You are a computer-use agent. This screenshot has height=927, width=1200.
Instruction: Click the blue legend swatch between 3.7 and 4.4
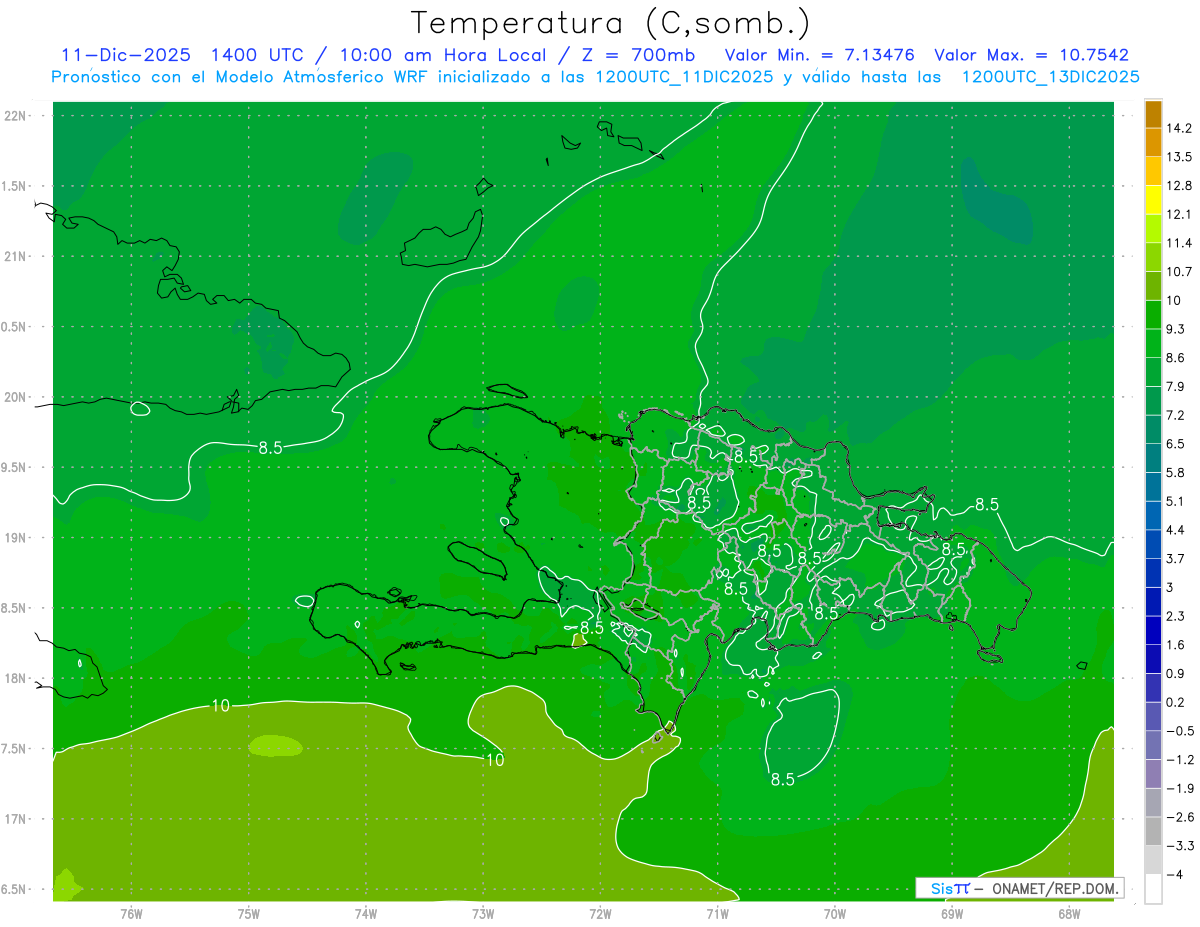click(1153, 544)
